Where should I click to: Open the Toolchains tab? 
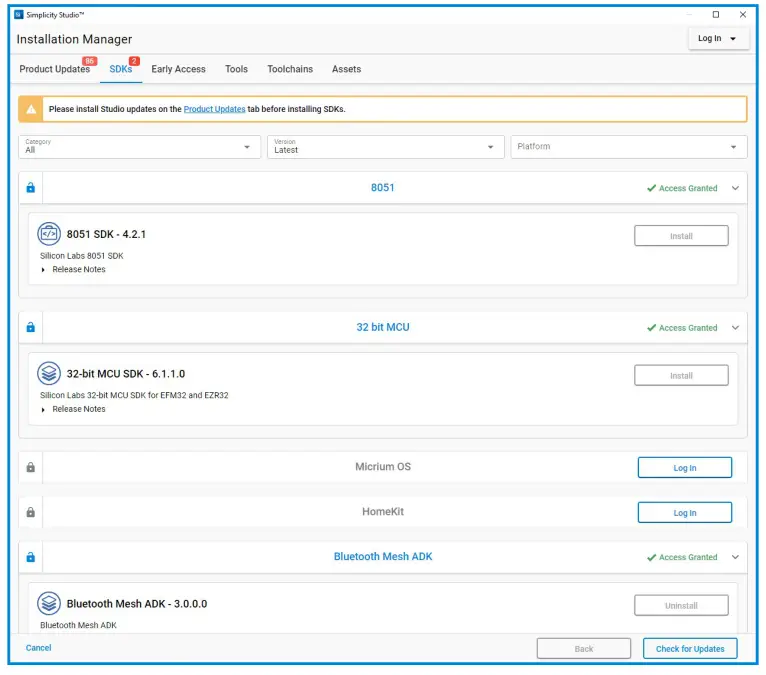[x=290, y=69]
